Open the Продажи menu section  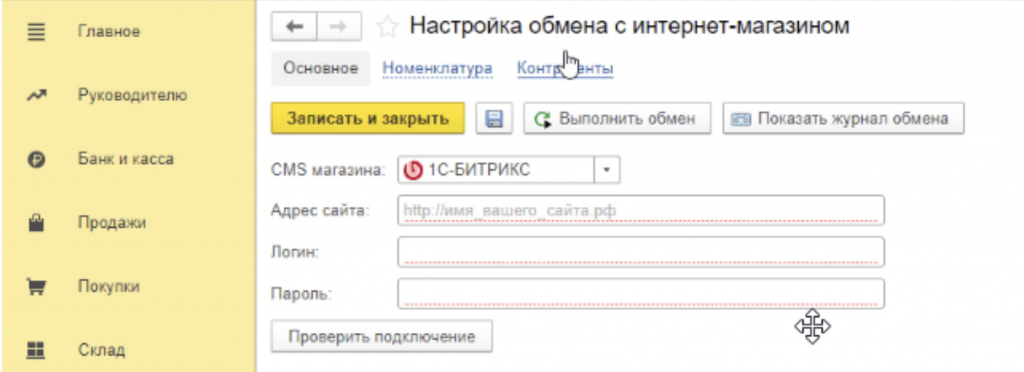[x=112, y=223]
